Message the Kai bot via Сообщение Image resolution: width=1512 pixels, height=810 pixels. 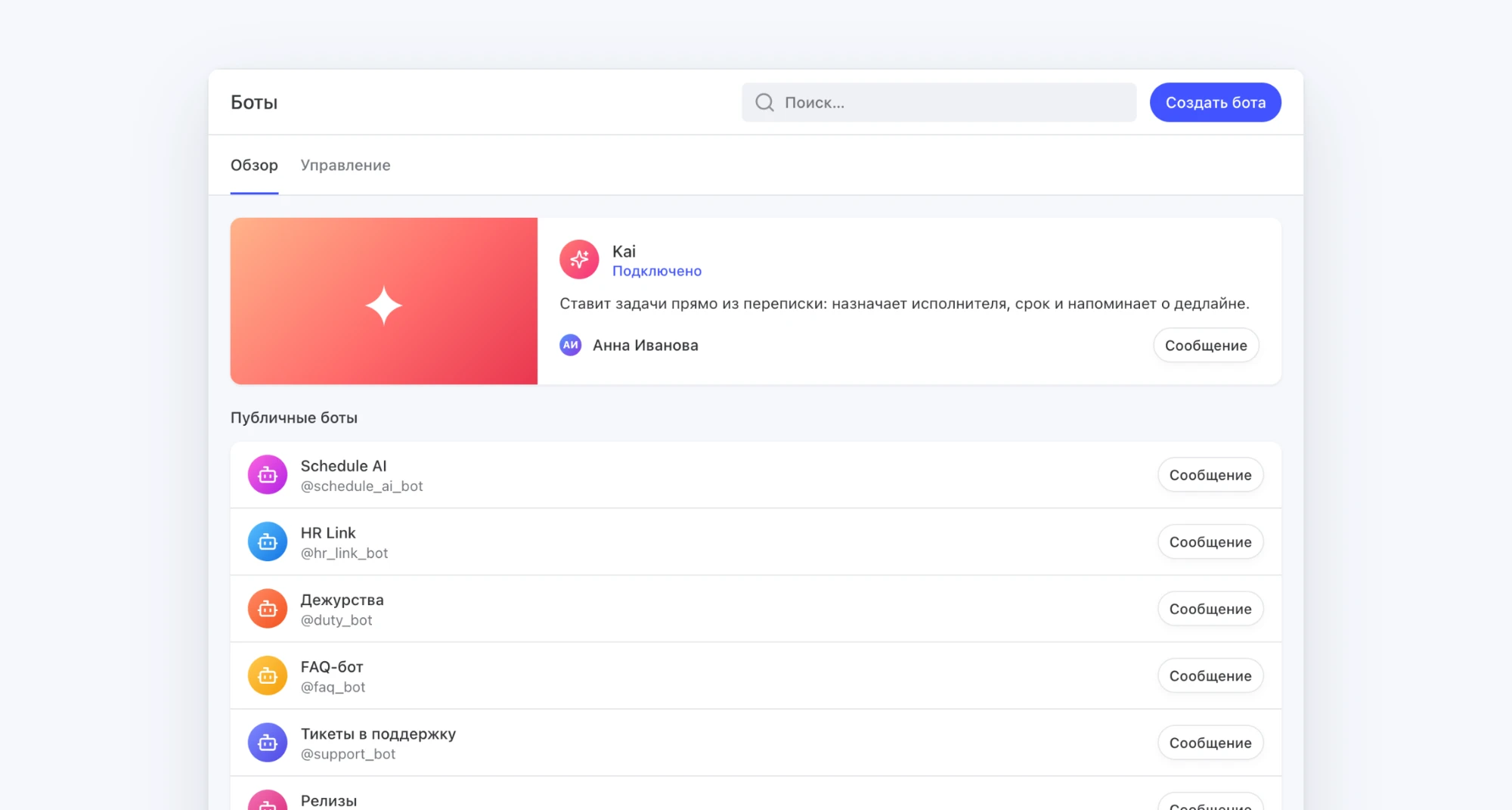coord(1206,345)
